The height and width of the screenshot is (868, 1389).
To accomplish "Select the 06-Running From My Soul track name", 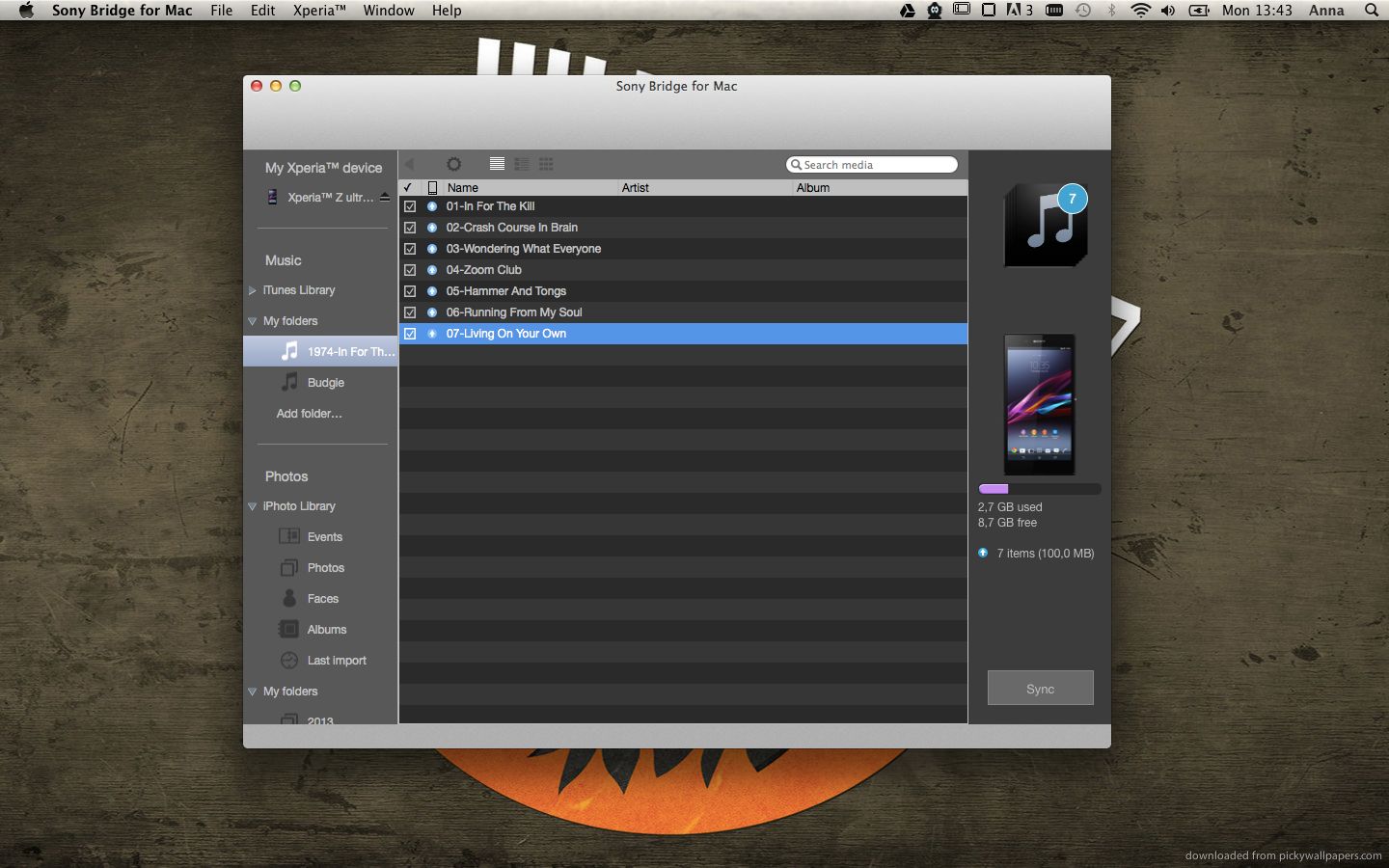I will [514, 312].
